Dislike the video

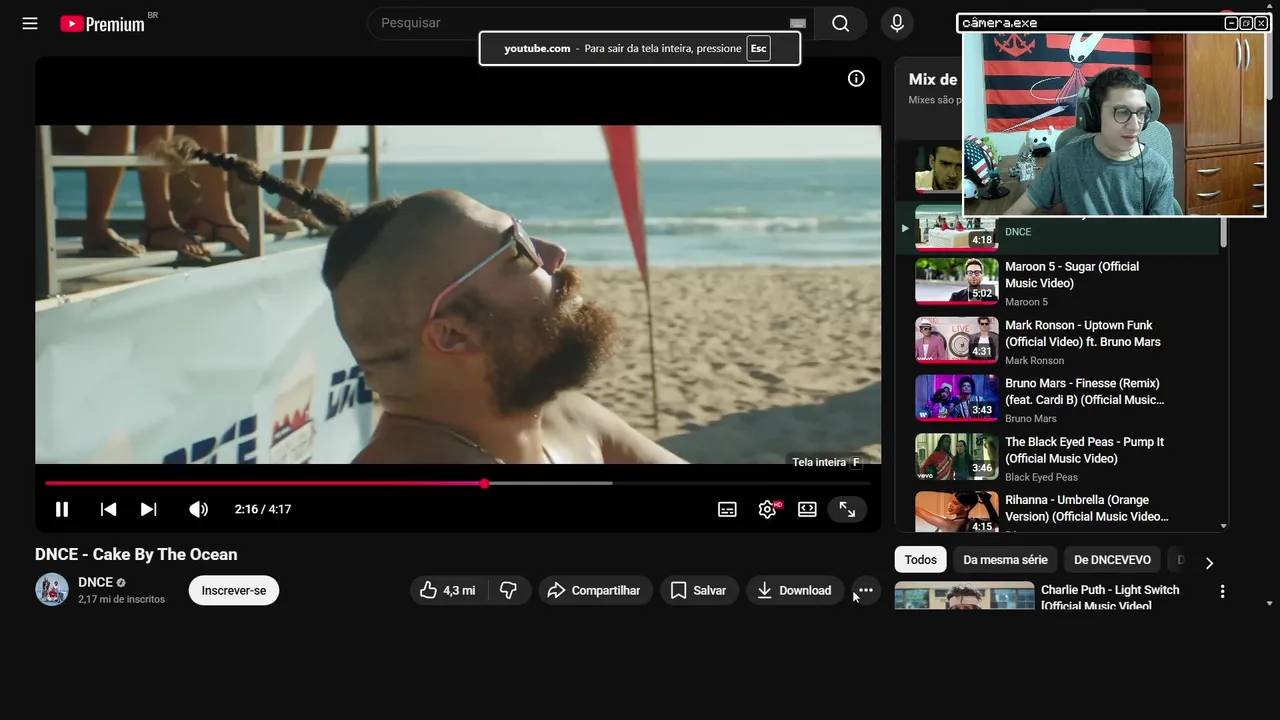pyautogui.click(x=508, y=590)
